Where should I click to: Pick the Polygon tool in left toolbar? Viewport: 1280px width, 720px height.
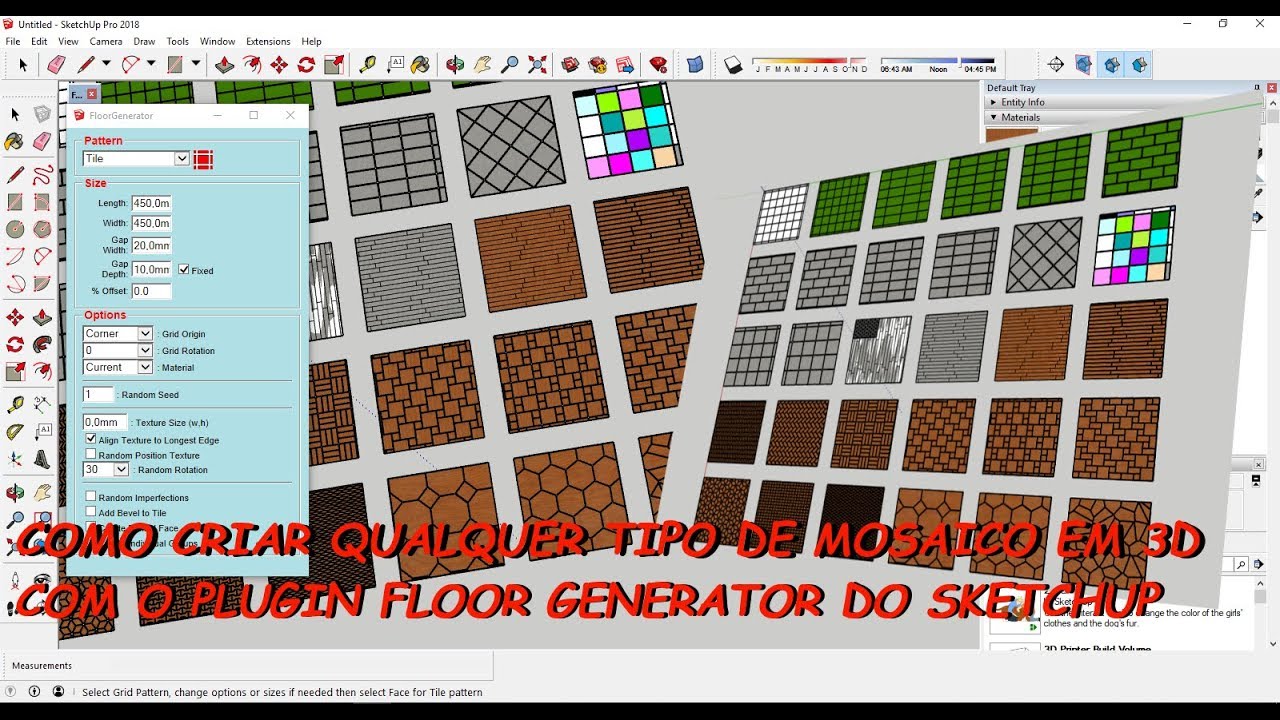(x=42, y=229)
